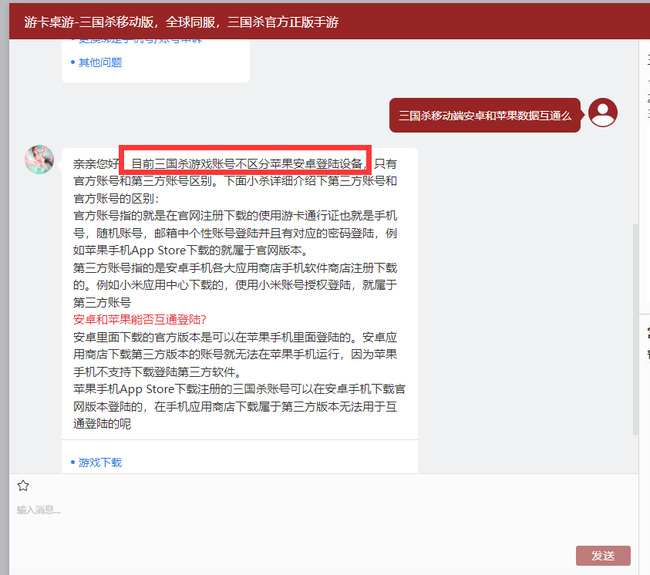
Task: Click the sent message 三国杀移动端安卓和苹果数据互通么
Action: click(485, 116)
